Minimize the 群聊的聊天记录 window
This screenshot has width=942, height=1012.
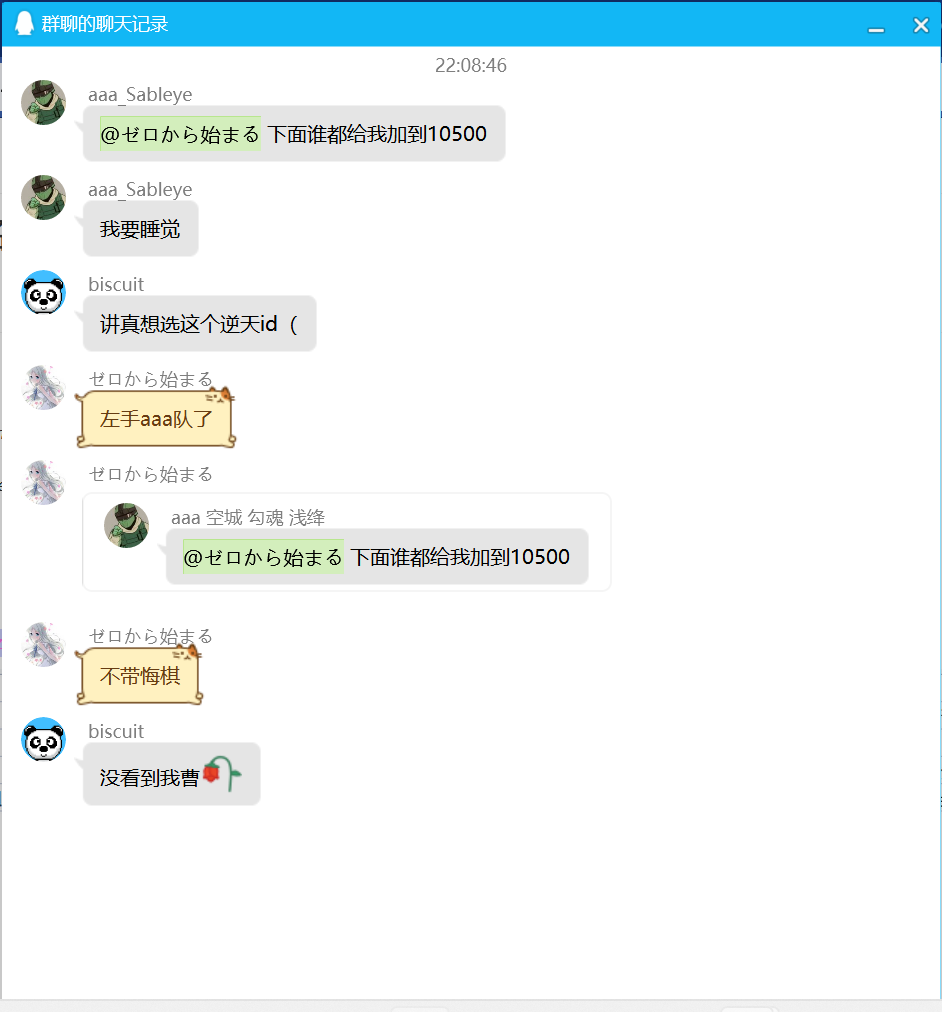click(876, 25)
